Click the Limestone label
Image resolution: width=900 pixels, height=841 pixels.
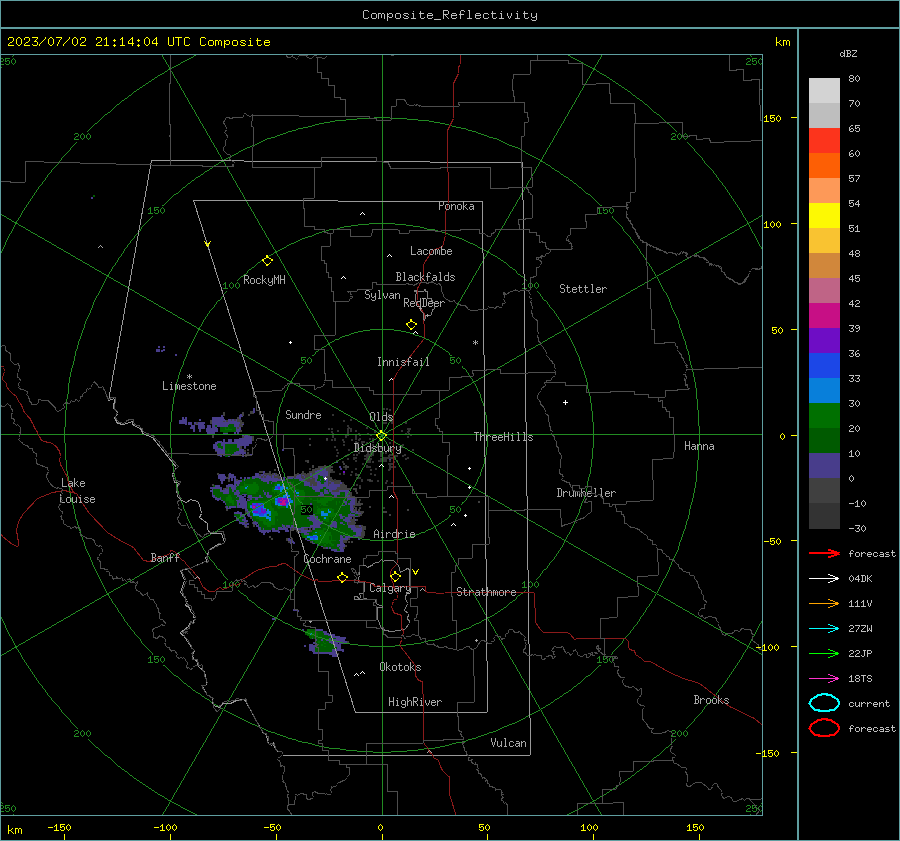coord(189,386)
